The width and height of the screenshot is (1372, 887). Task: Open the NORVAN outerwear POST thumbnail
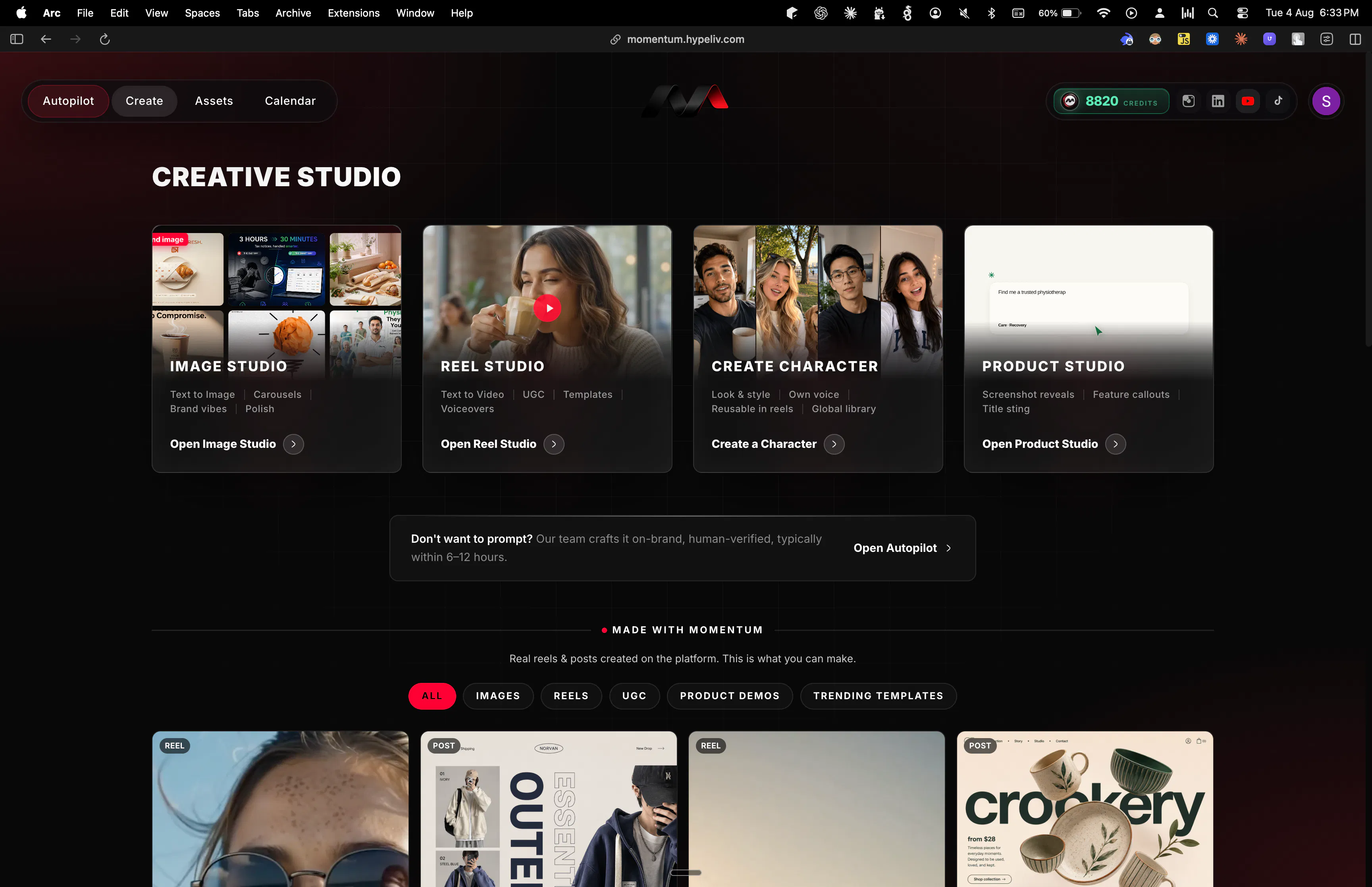[x=549, y=809]
